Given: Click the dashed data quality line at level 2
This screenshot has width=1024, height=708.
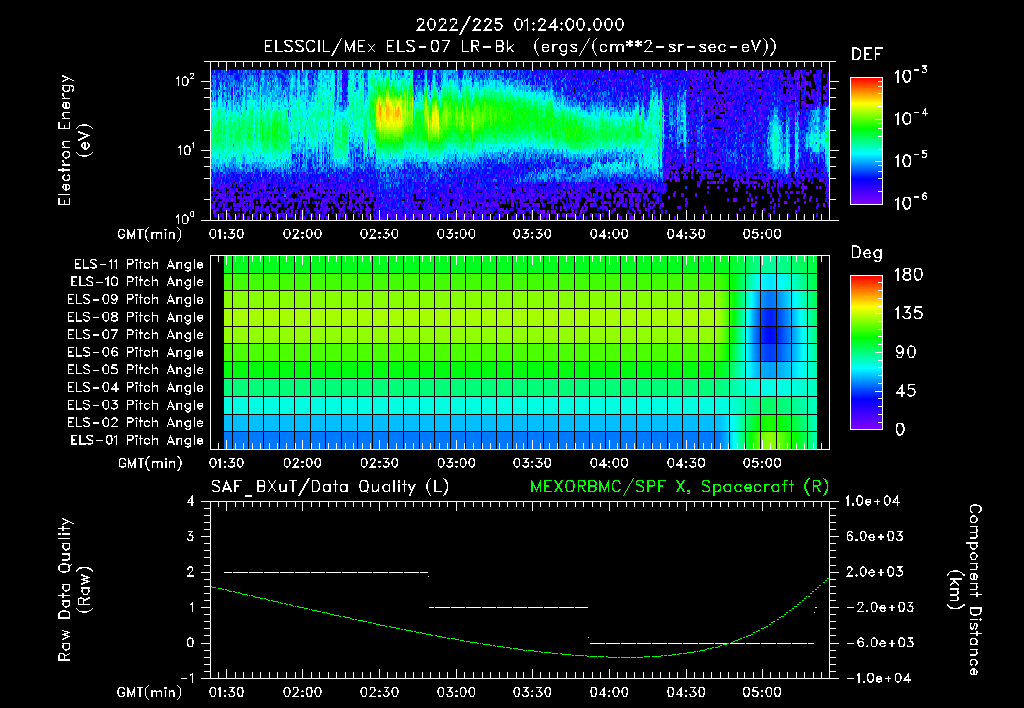Looking at the screenshot, I should (326, 572).
